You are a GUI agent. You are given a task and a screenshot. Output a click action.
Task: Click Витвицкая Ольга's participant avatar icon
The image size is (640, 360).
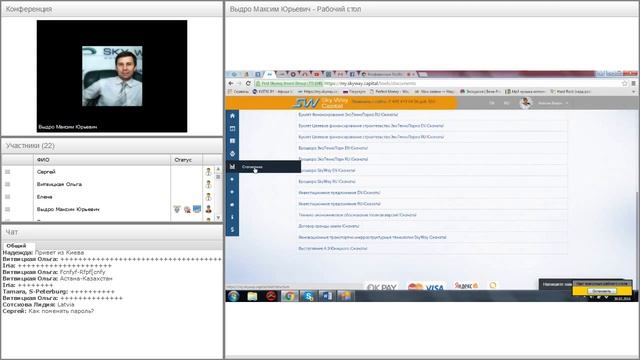tap(209, 184)
